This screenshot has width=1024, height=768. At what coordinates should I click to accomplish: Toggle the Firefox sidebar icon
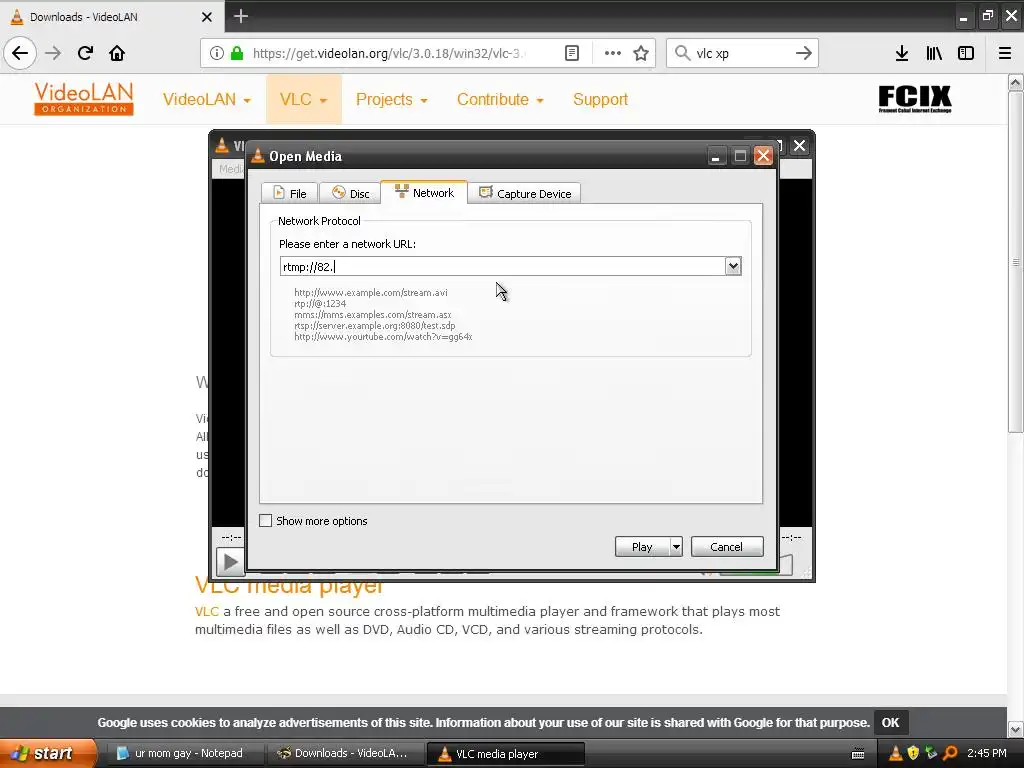coord(966,53)
